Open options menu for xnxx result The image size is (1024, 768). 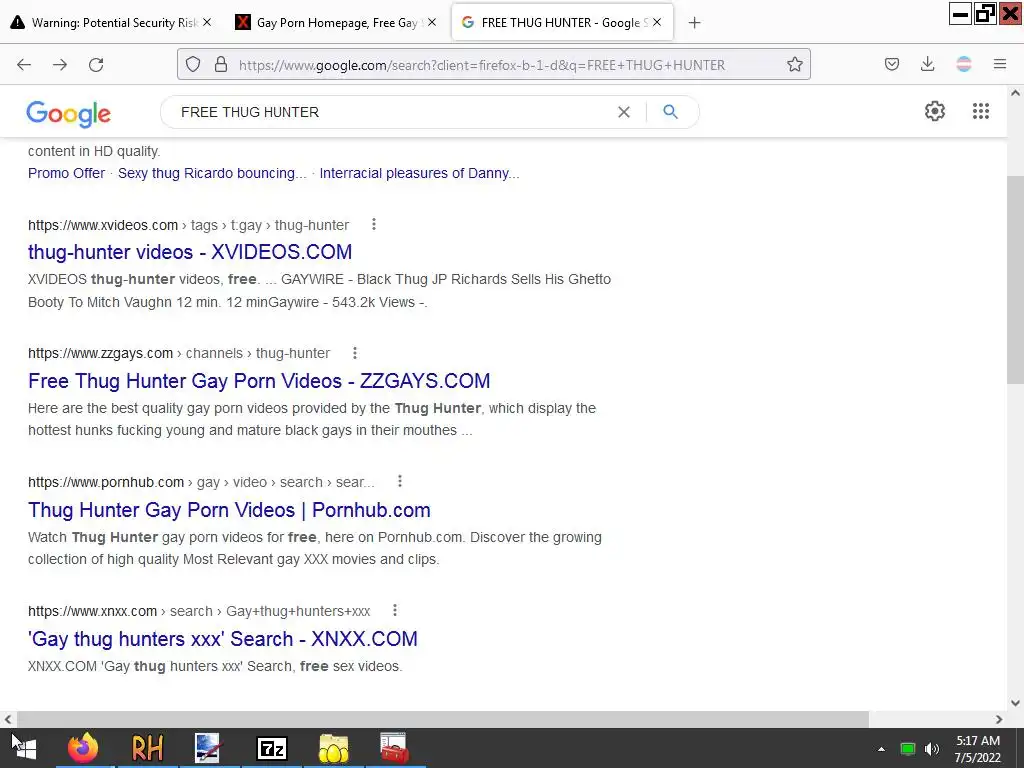(394, 611)
